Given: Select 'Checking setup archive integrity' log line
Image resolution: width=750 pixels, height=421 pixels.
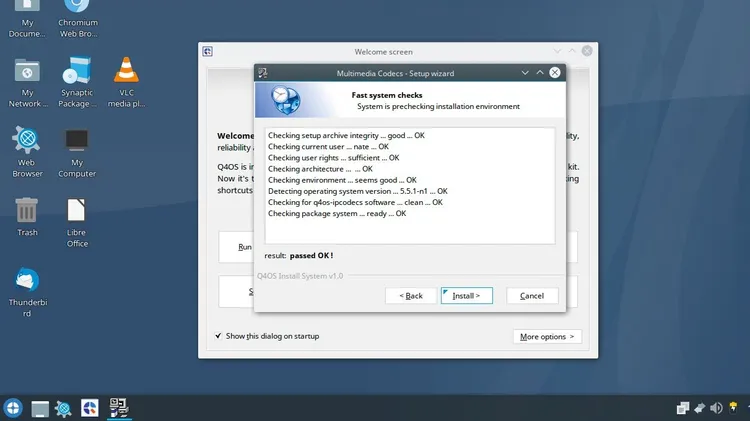Looking at the screenshot, I should click(346, 135).
